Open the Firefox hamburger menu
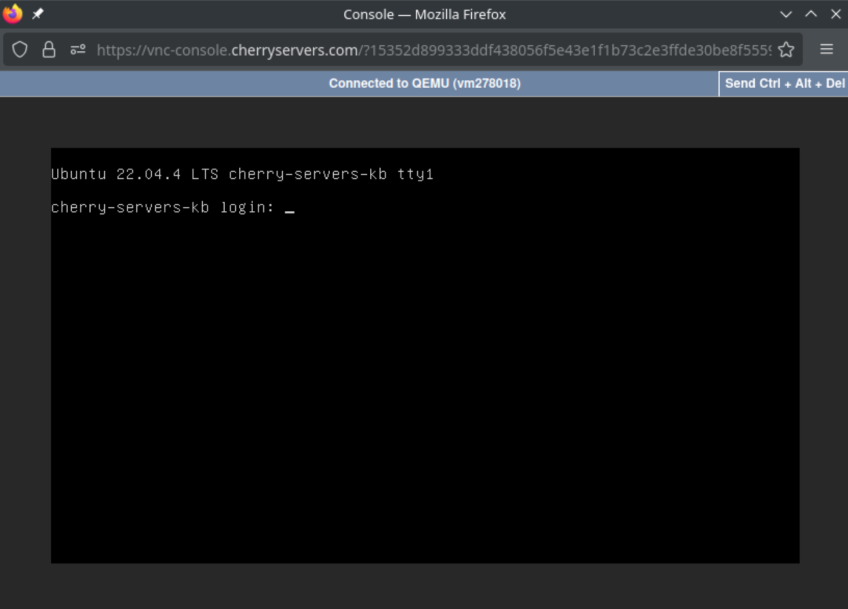 click(x=826, y=49)
